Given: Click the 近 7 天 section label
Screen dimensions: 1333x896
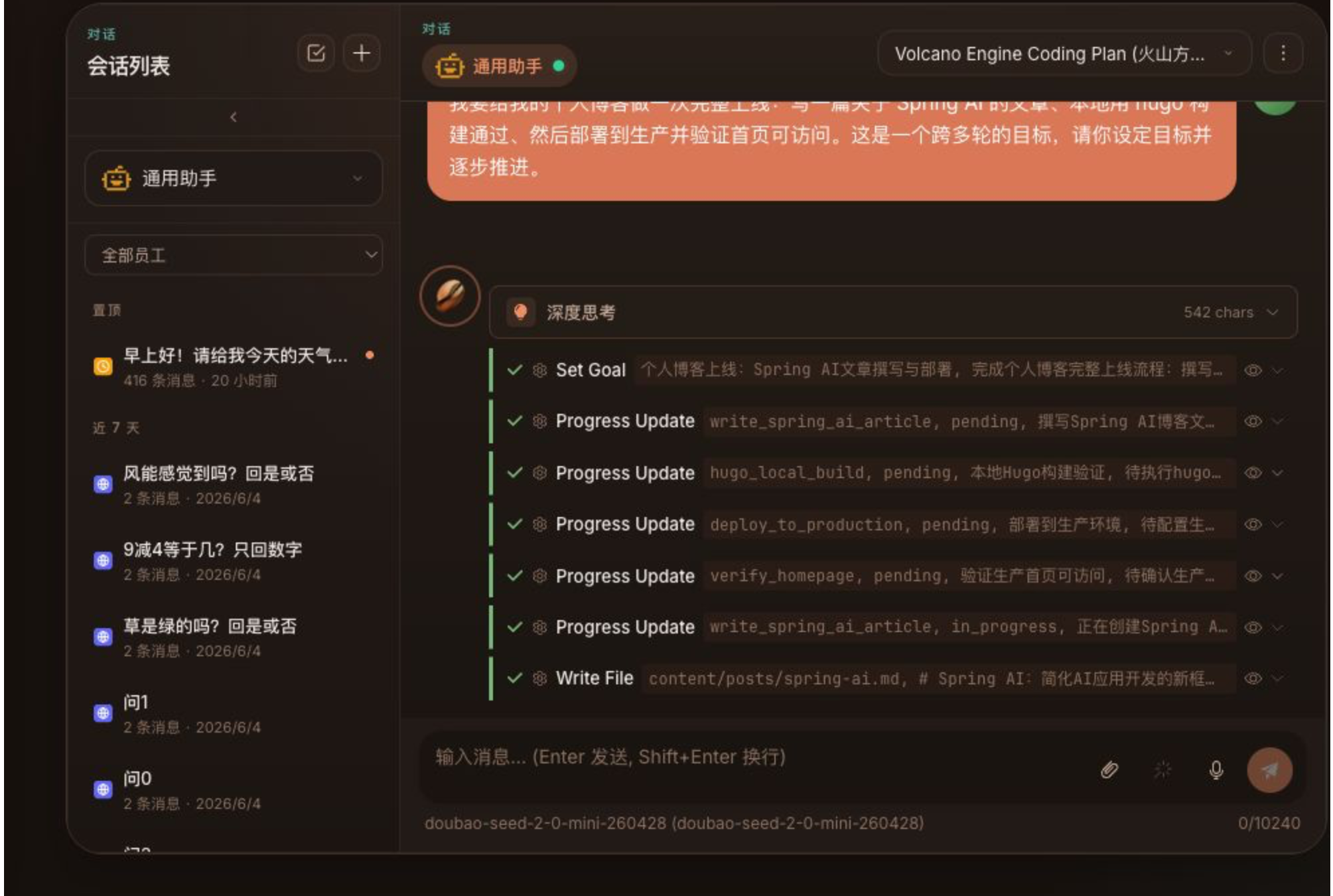Looking at the screenshot, I should tap(116, 428).
